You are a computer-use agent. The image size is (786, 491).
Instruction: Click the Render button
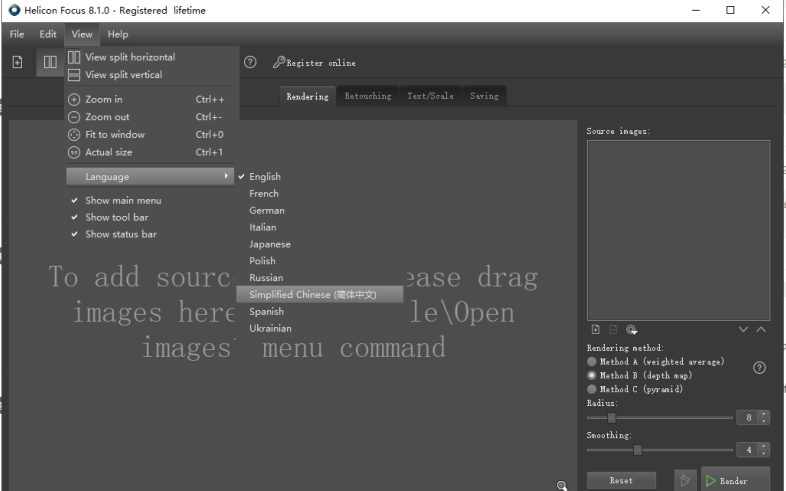735,480
